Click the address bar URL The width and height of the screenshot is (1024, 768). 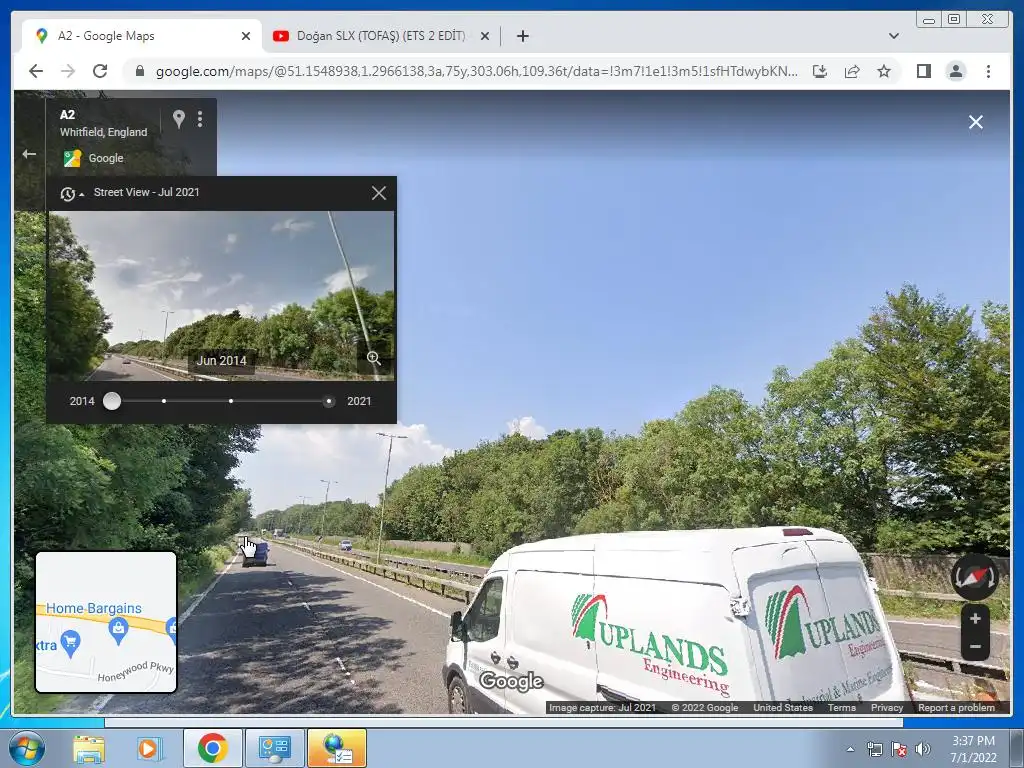pyautogui.click(x=477, y=71)
